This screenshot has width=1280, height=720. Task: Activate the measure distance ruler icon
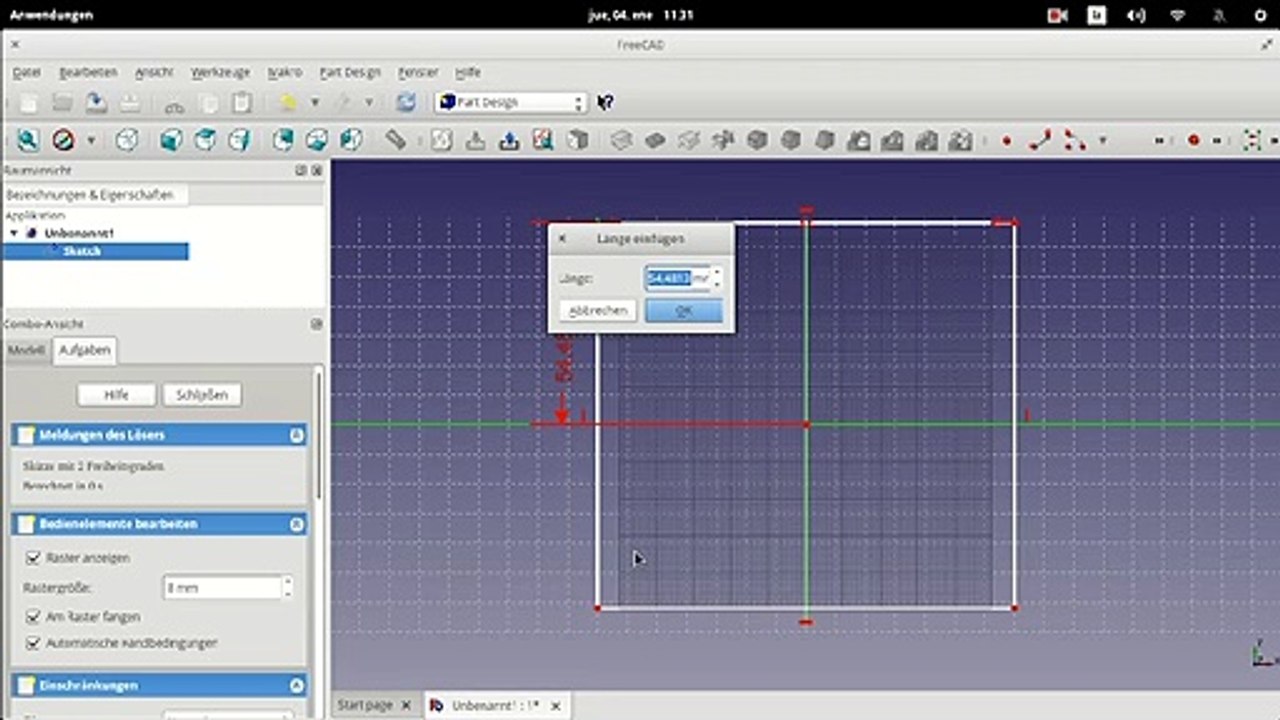396,140
